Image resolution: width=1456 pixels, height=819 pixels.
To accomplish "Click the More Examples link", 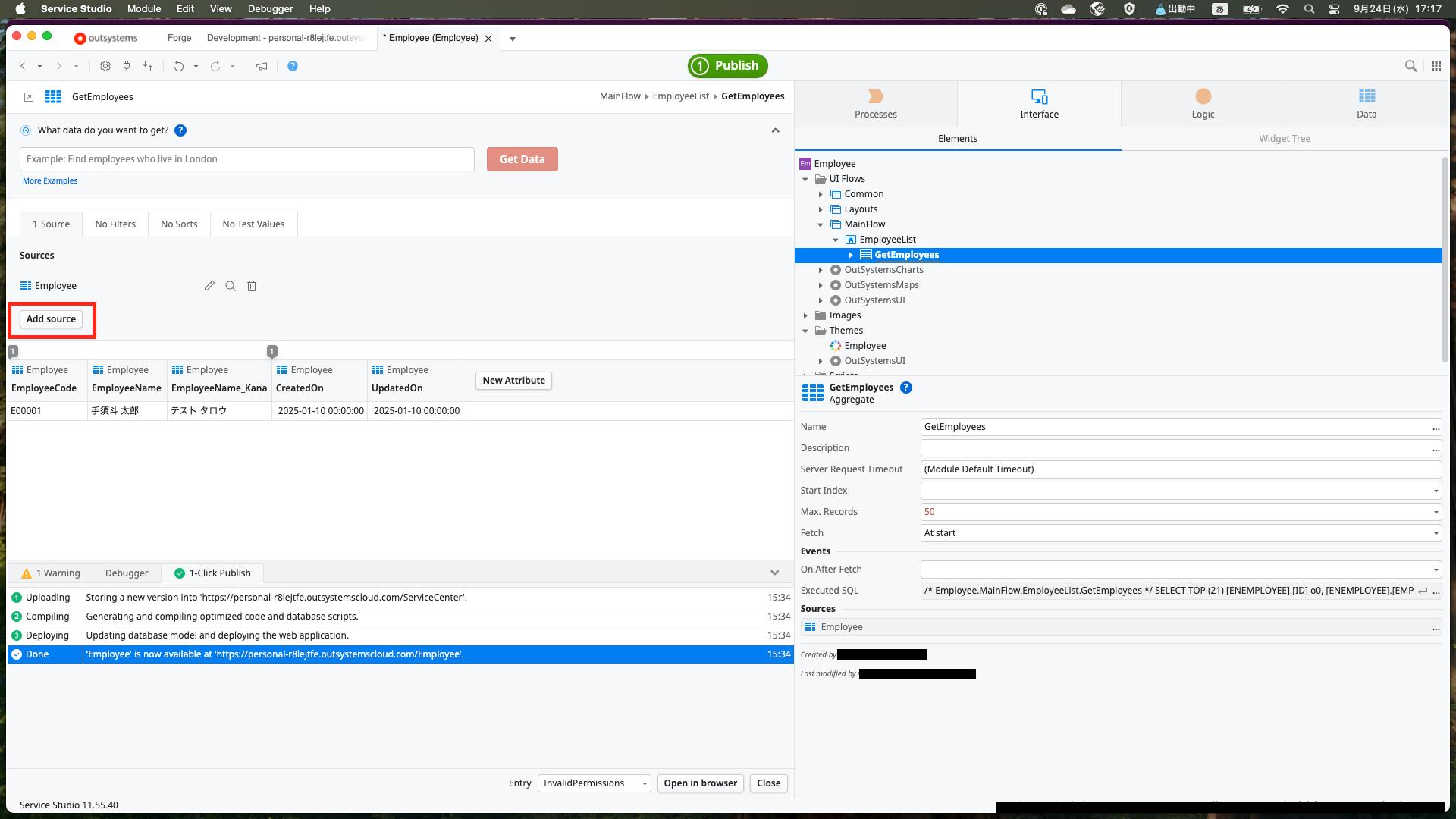I will [x=50, y=181].
